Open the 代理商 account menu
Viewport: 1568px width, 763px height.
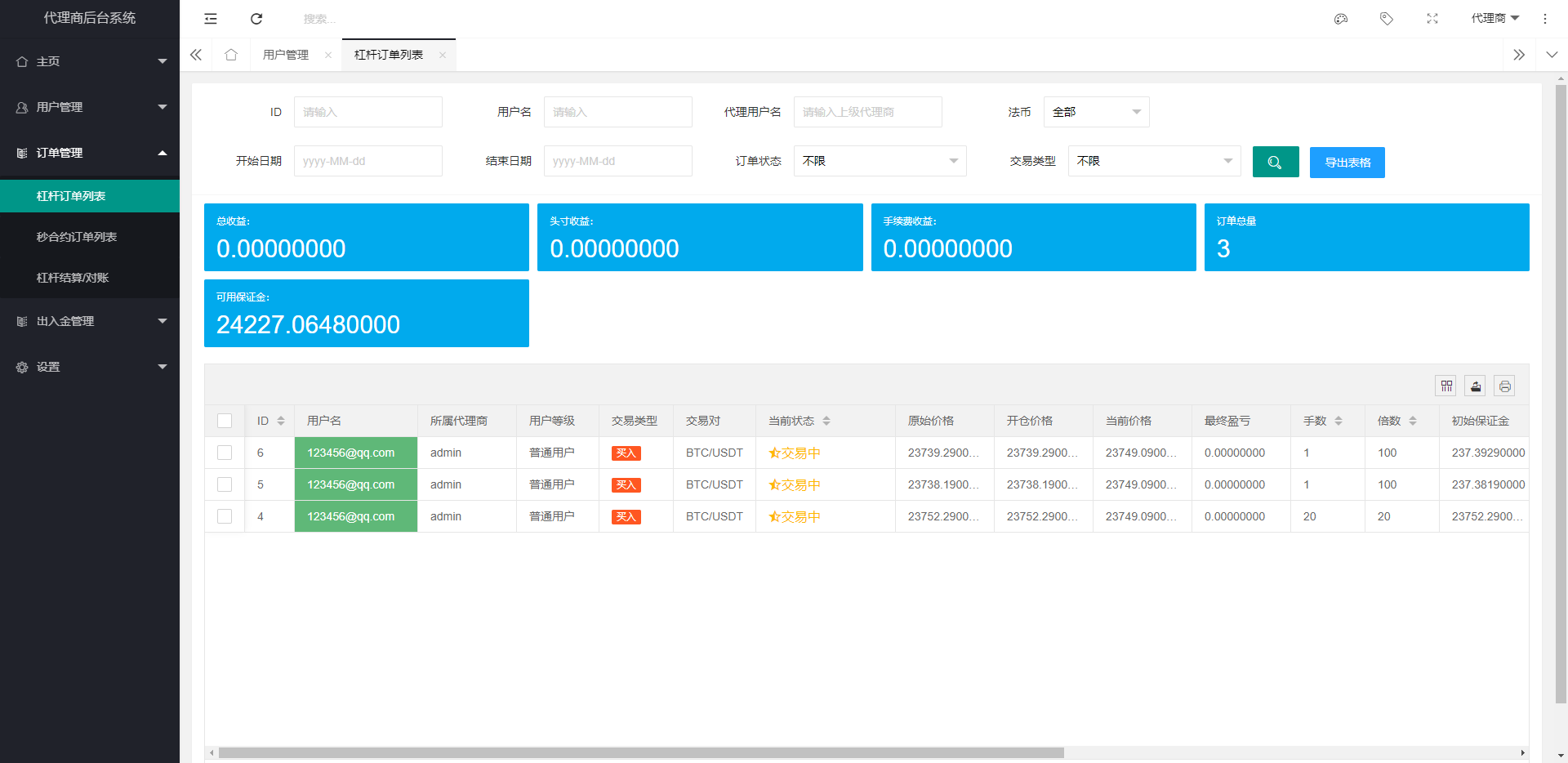1494,18
